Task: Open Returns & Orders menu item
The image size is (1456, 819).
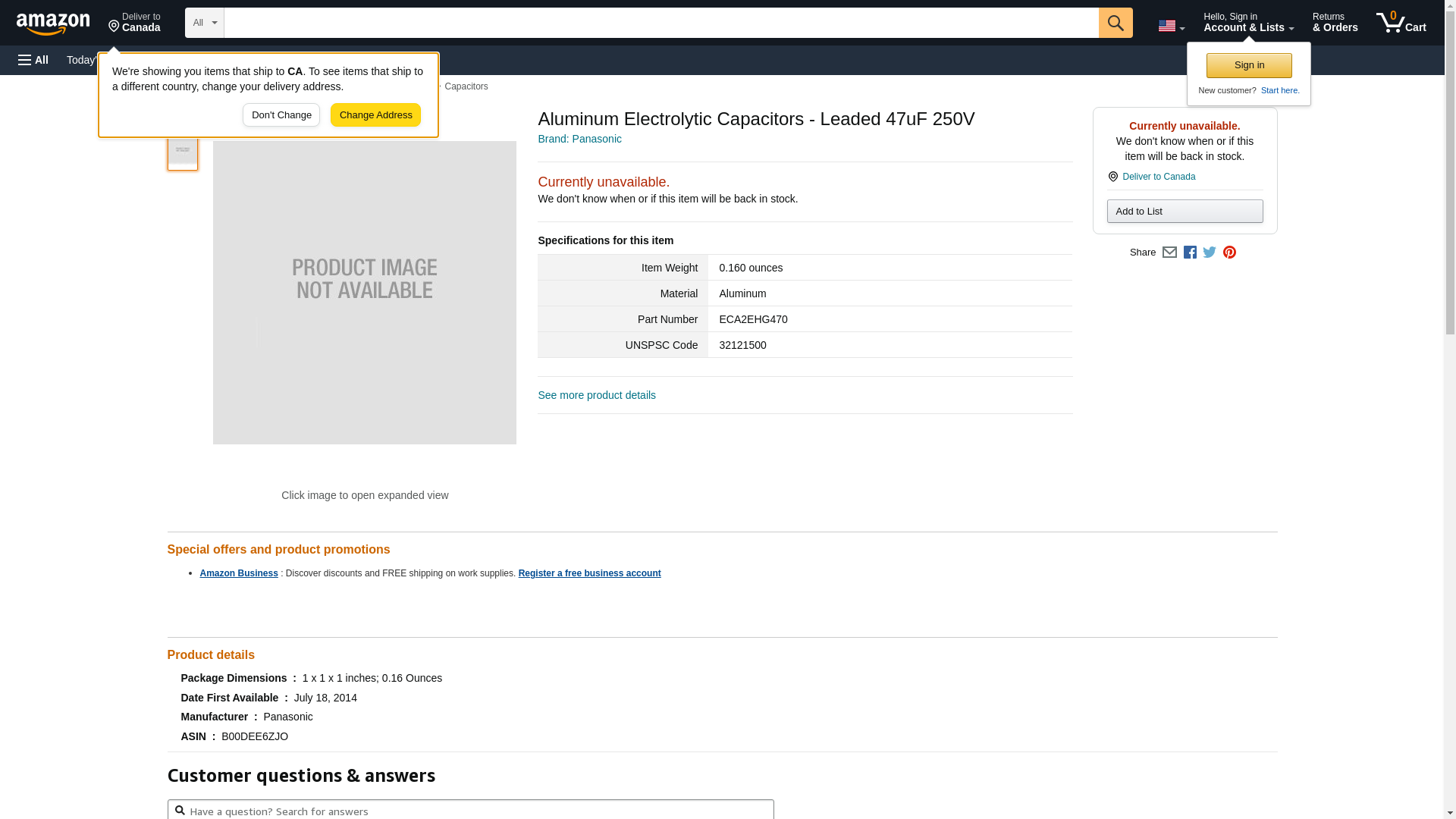Action: [1335, 23]
